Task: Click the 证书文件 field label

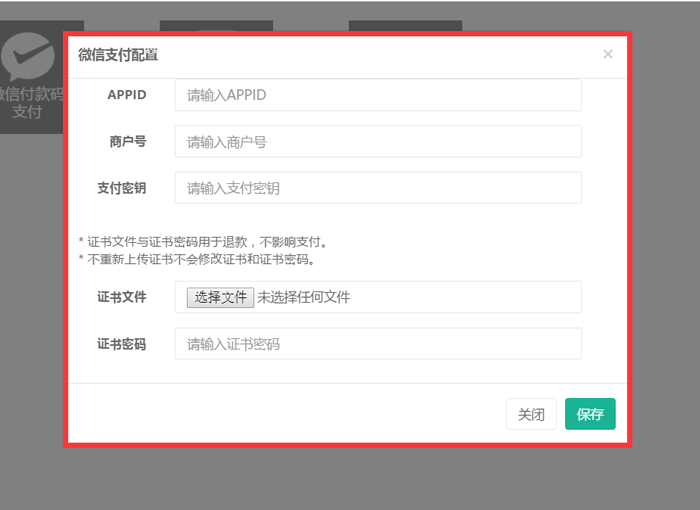Action: point(121,297)
